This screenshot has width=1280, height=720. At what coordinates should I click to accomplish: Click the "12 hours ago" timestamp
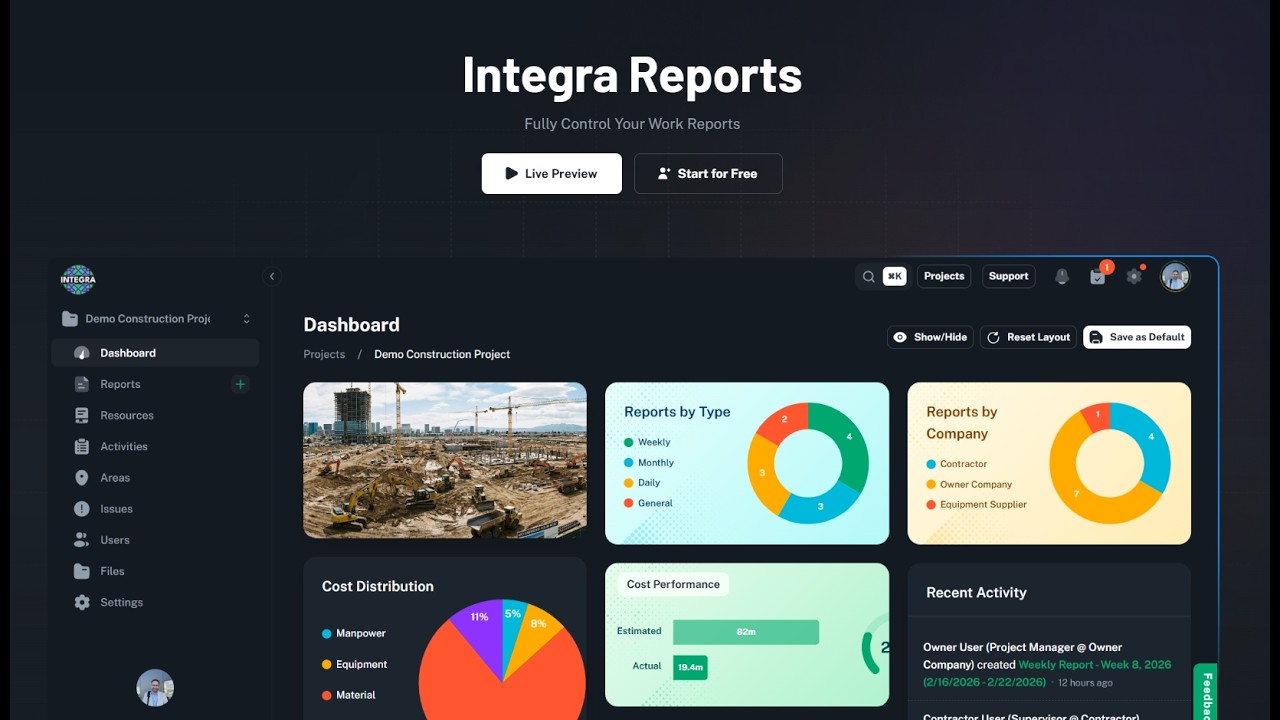1085,683
